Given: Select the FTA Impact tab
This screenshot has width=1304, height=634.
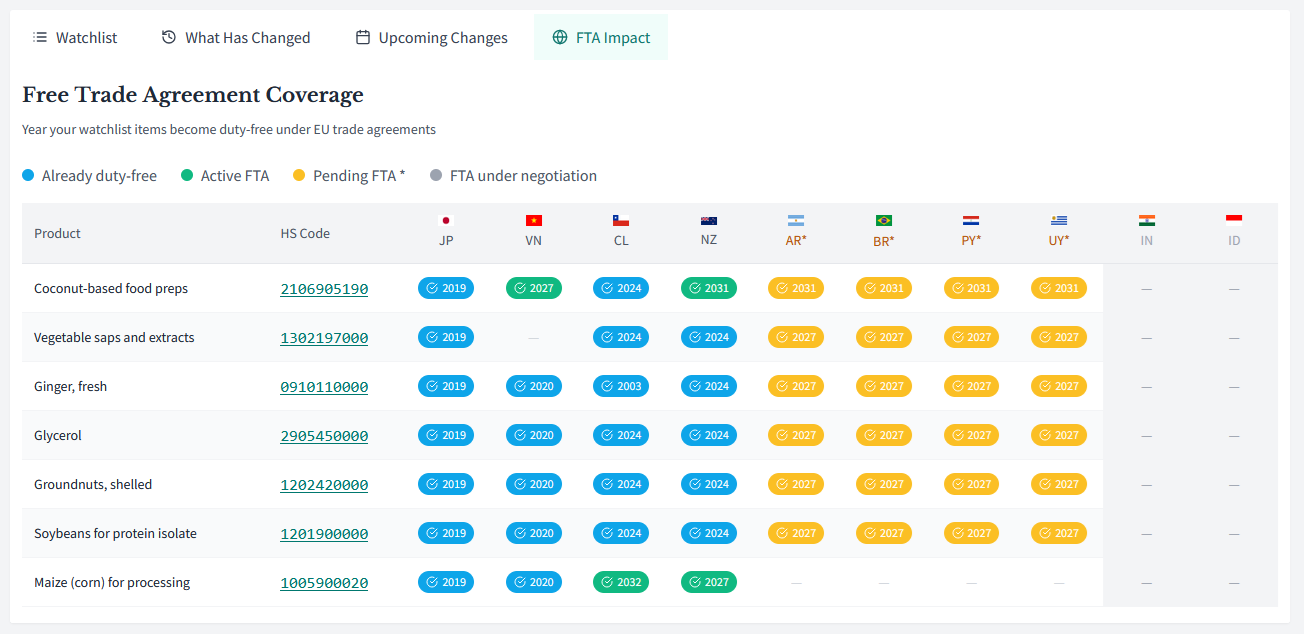Looking at the screenshot, I should coord(601,38).
